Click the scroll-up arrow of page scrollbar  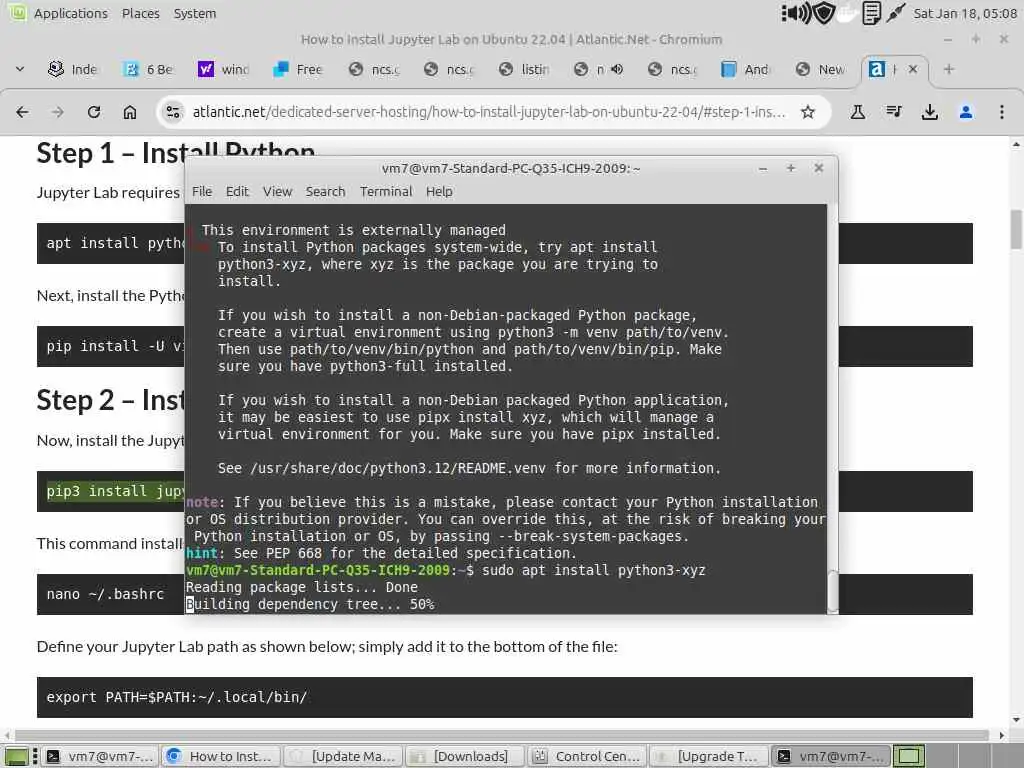click(x=1016, y=144)
